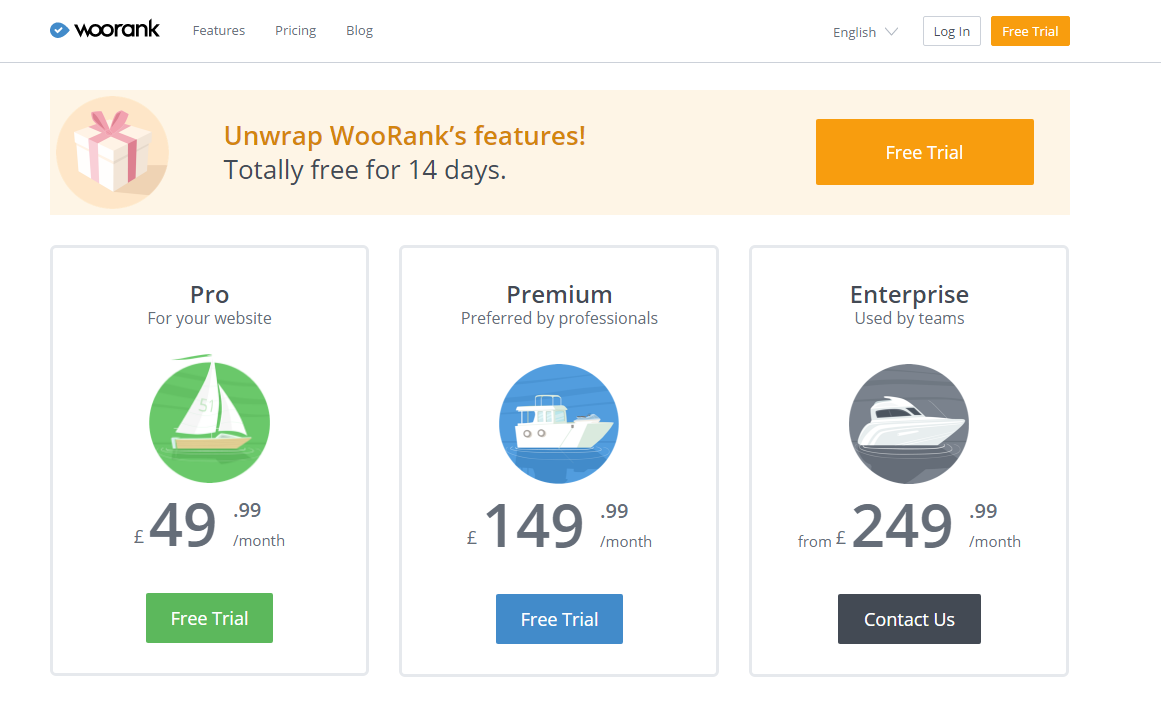Click the 249 price figure

coord(902,526)
